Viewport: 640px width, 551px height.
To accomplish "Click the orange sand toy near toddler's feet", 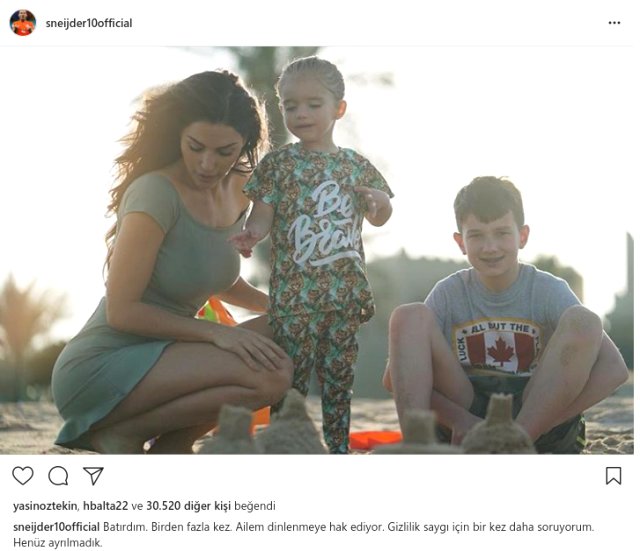I will coord(375,439).
